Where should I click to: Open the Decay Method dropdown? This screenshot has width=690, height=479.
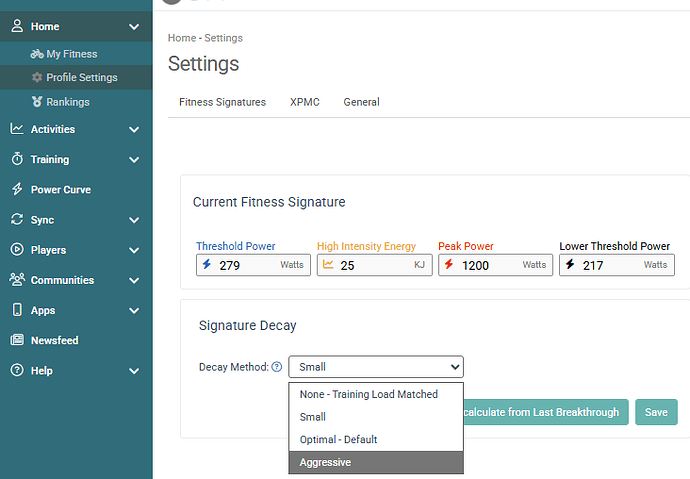(375, 367)
